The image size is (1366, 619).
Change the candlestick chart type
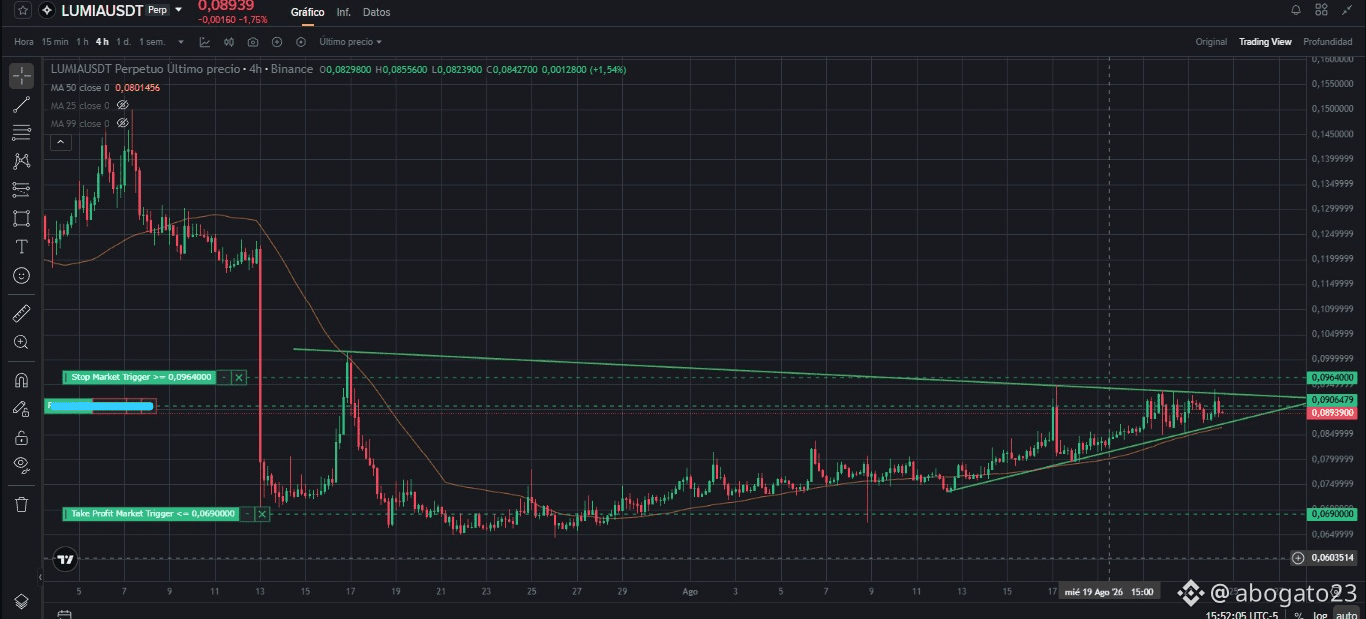click(x=229, y=42)
